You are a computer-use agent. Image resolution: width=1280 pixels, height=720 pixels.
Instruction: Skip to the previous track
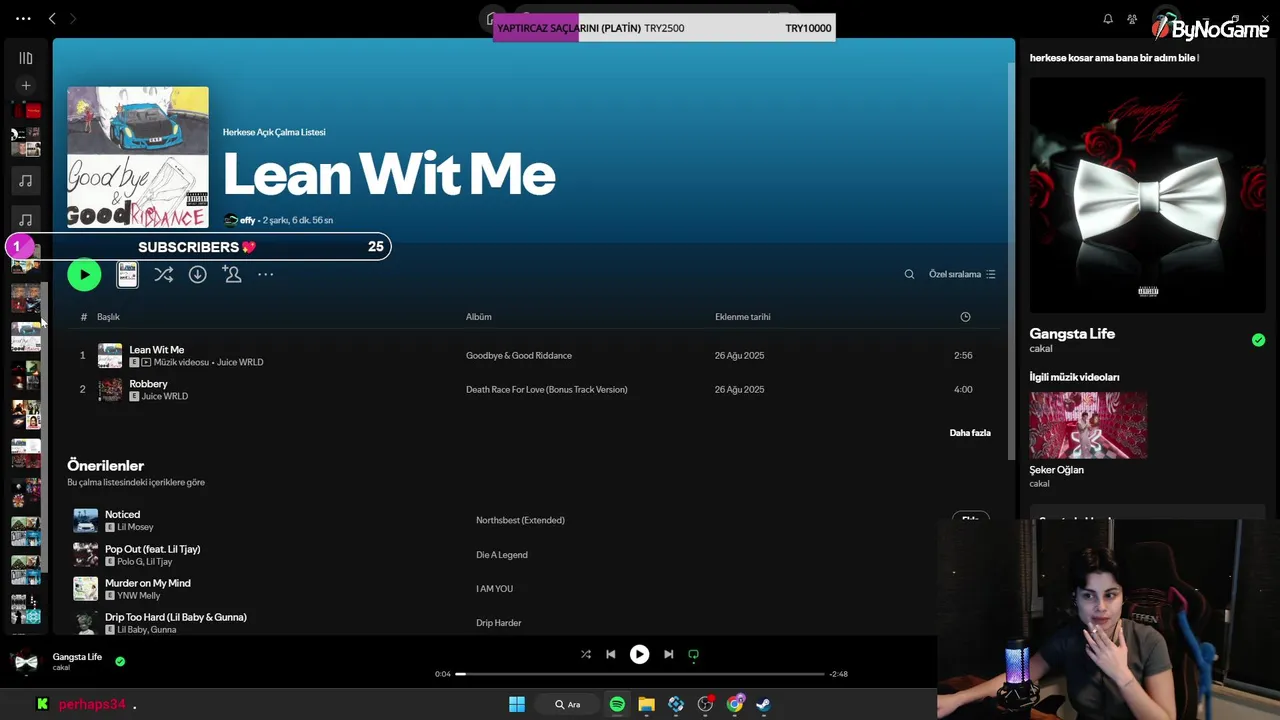tap(611, 654)
